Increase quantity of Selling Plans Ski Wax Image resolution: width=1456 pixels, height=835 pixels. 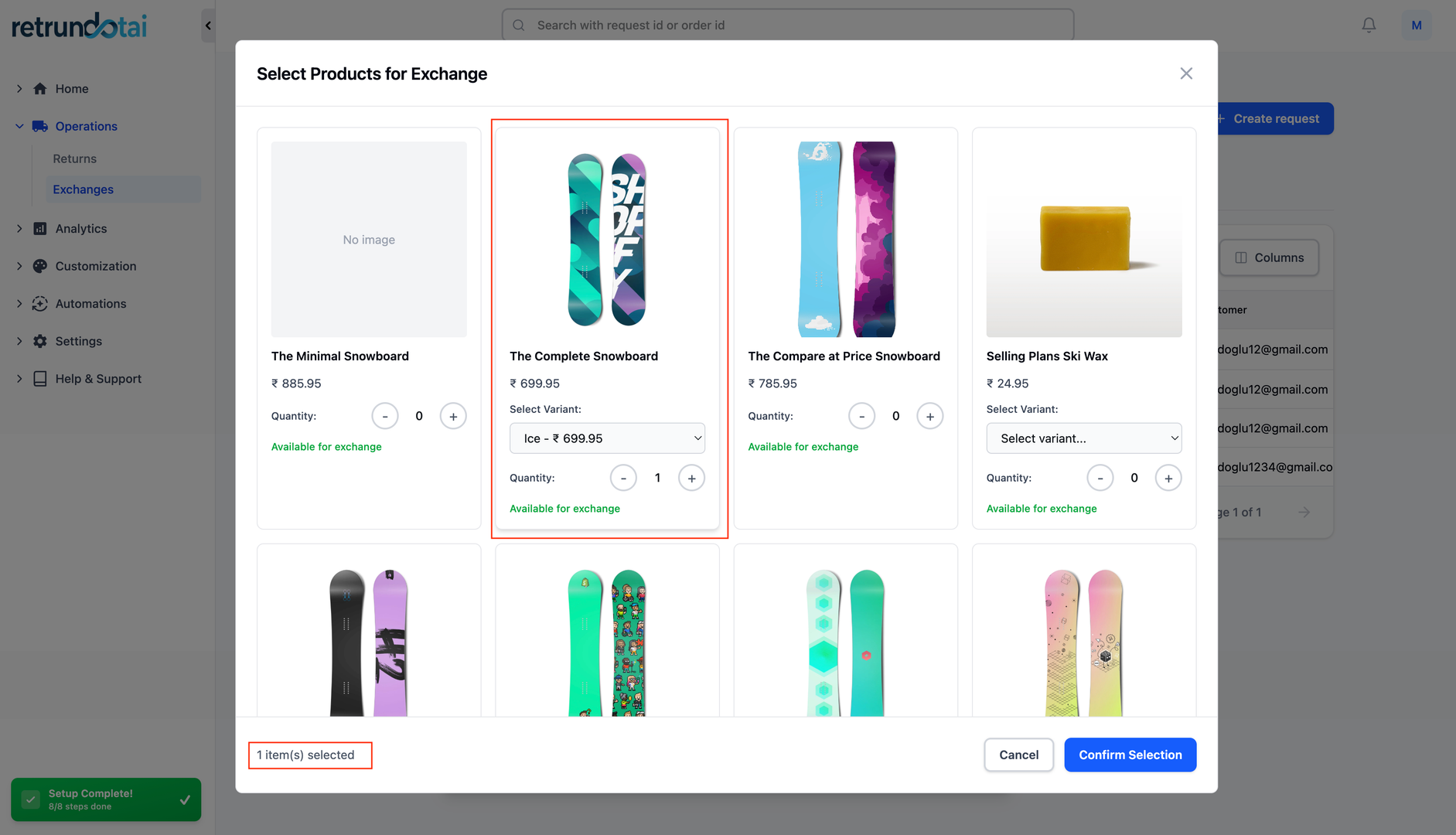[x=1168, y=478]
